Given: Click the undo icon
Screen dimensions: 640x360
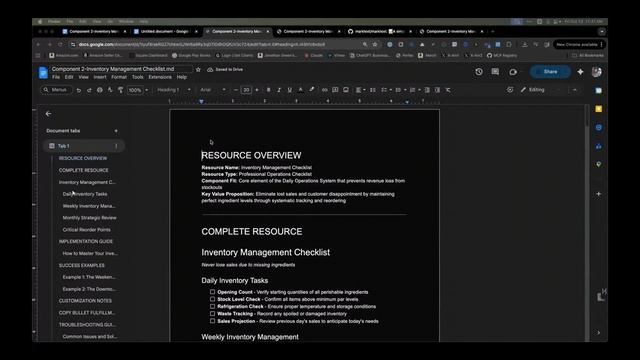Looking at the screenshot, I should tap(78, 90).
